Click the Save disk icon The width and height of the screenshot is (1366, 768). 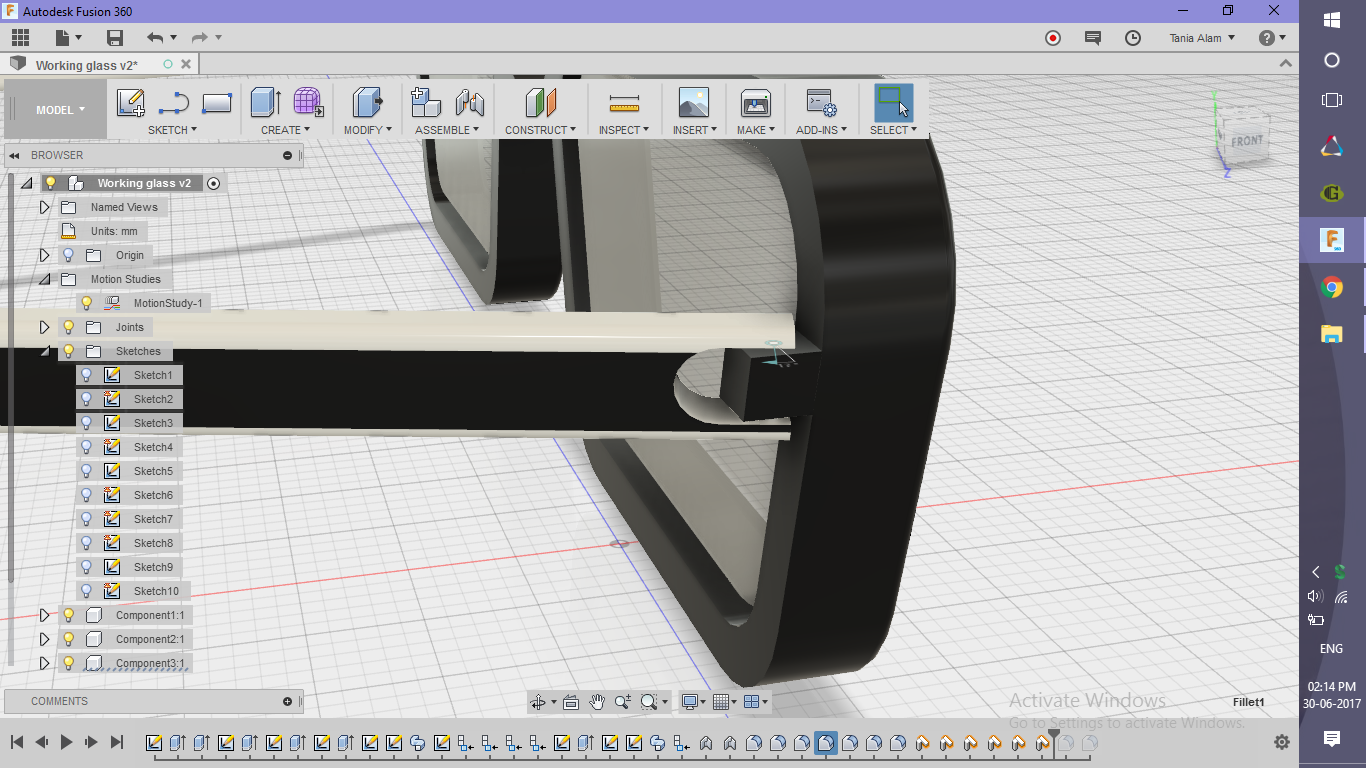click(115, 38)
